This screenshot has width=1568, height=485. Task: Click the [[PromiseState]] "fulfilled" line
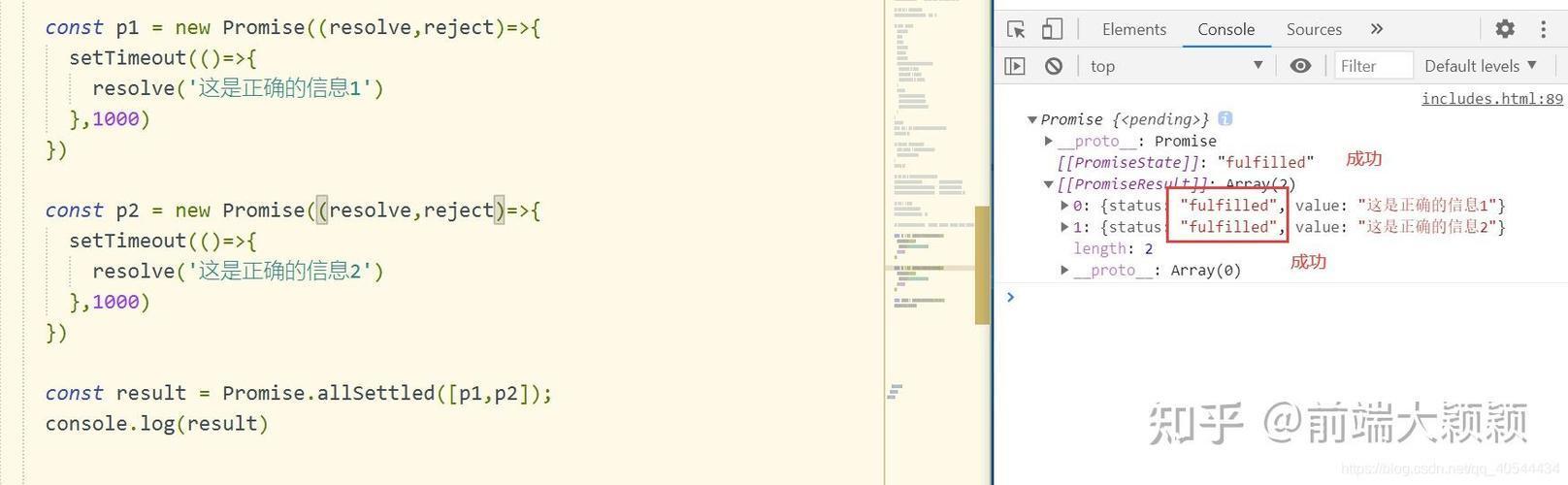pos(1186,162)
